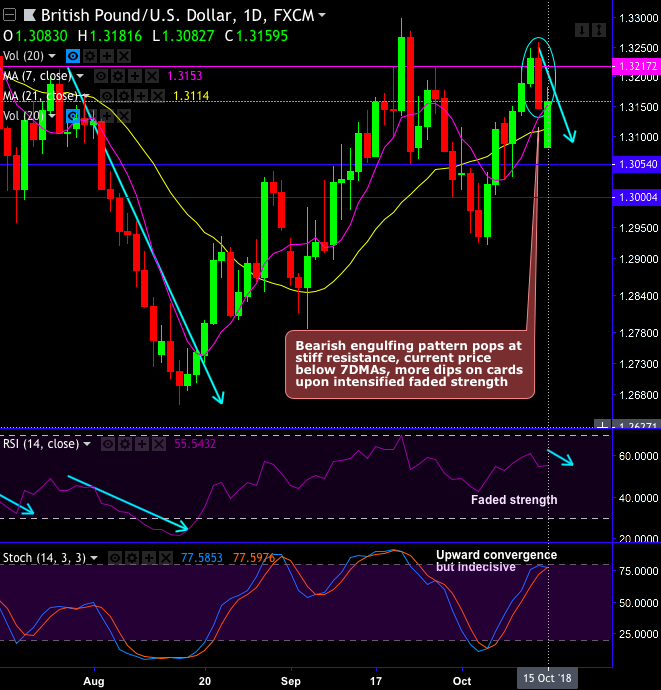Click the 1.33000 tick on price axis
The height and width of the screenshot is (690, 661).
point(639,18)
